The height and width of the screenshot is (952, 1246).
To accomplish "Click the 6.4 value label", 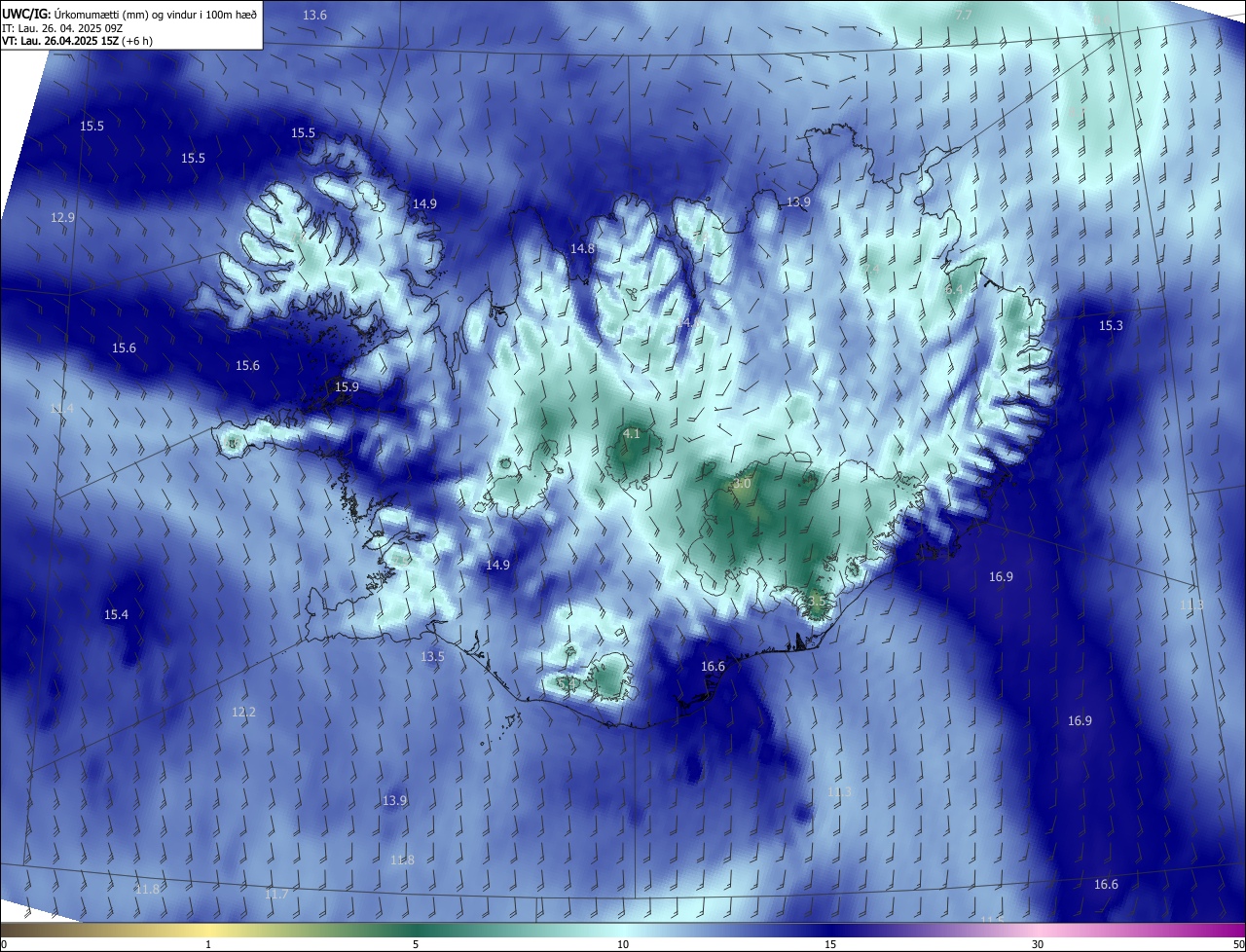I will click(x=954, y=290).
